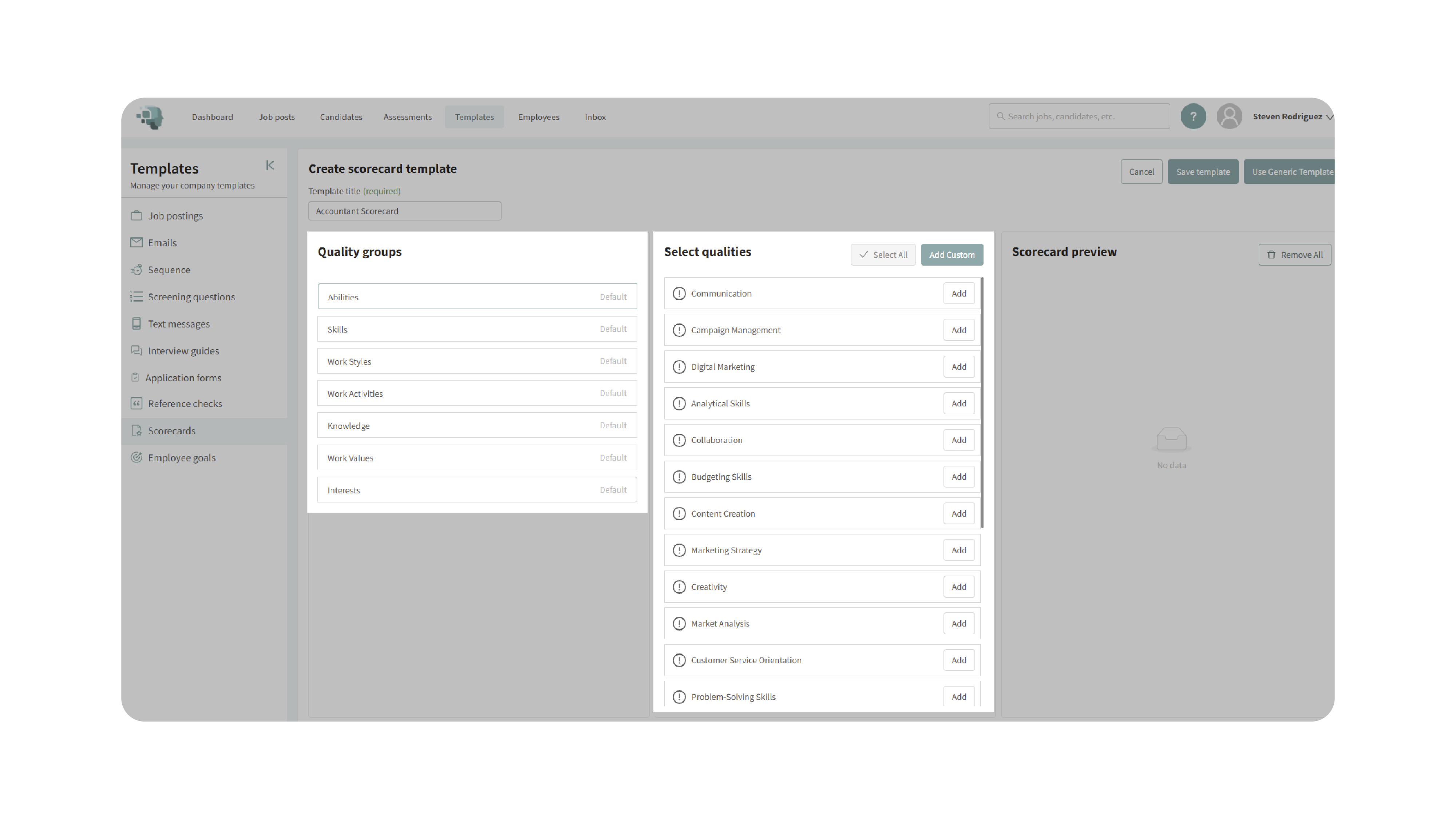The height and width of the screenshot is (819, 1456).
Task: Click the Select qualities scrollbar
Action: tap(982, 402)
